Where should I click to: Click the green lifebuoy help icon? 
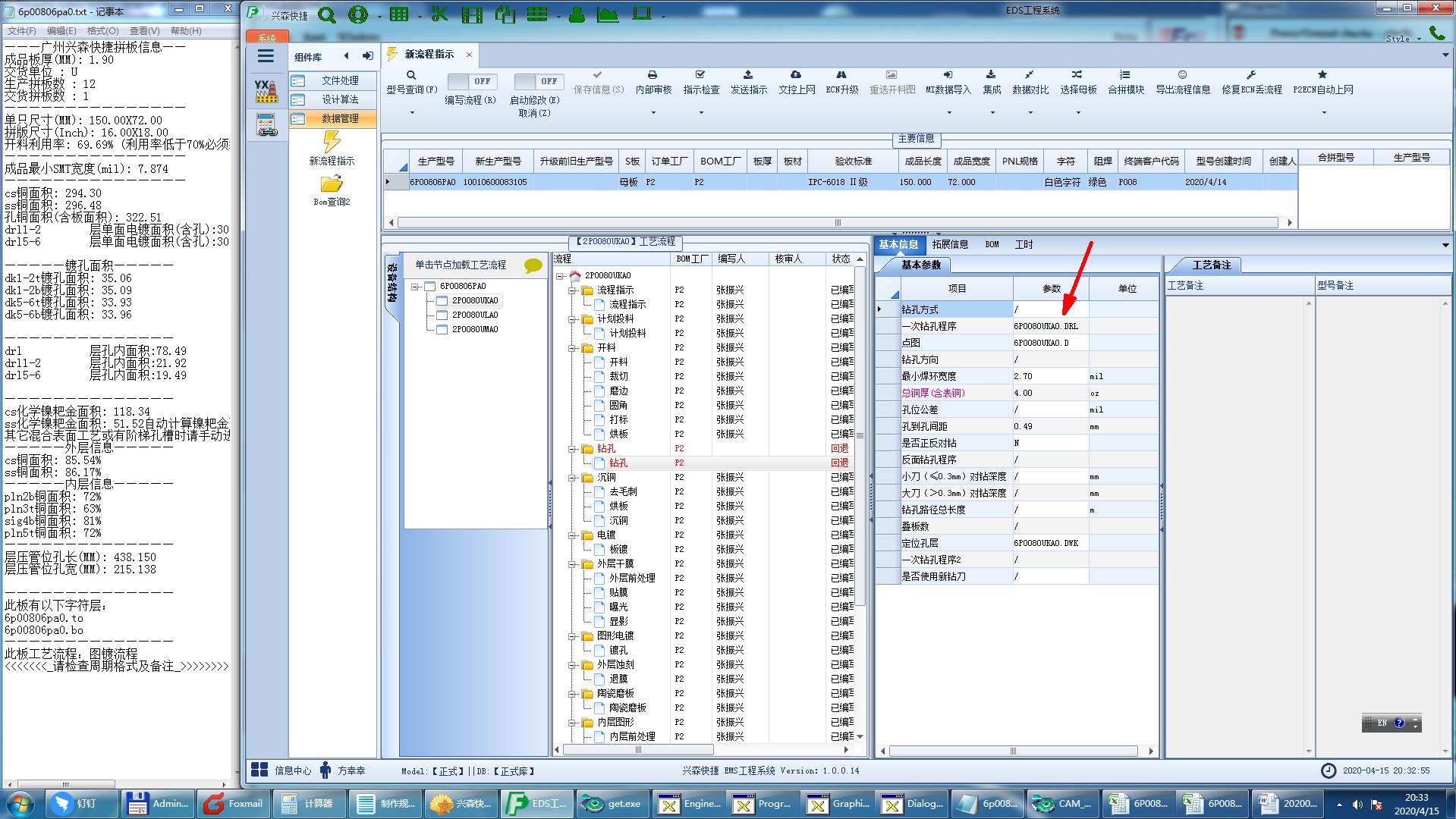click(x=358, y=14)
